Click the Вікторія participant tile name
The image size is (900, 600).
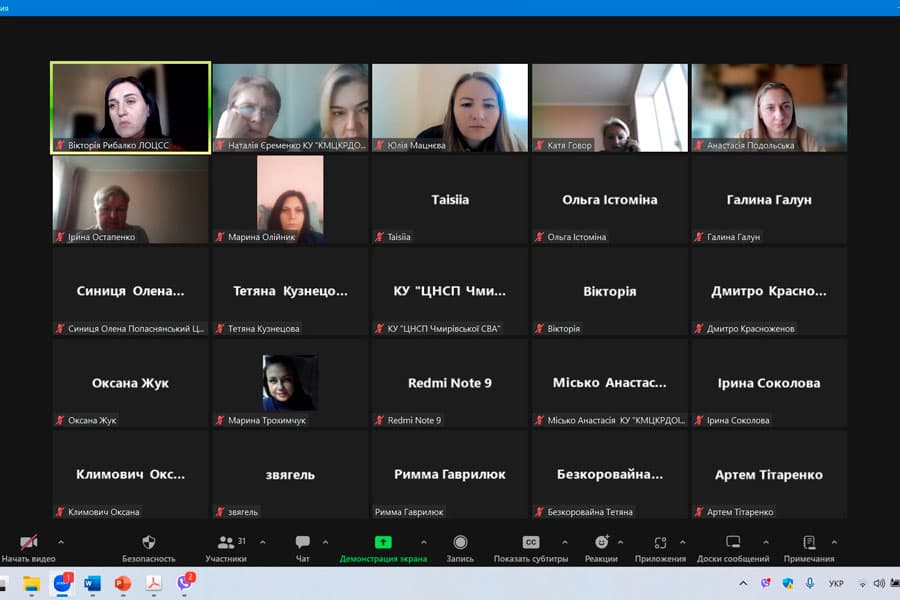[x=610, y=291]
